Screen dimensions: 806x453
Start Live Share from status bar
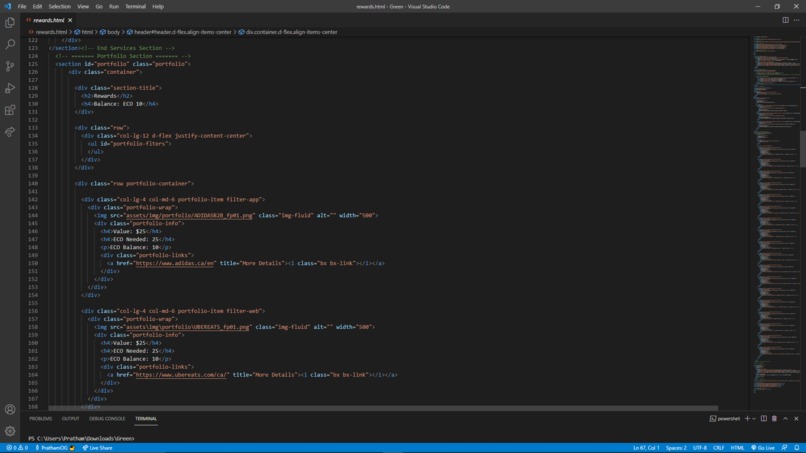pos(97,448)
